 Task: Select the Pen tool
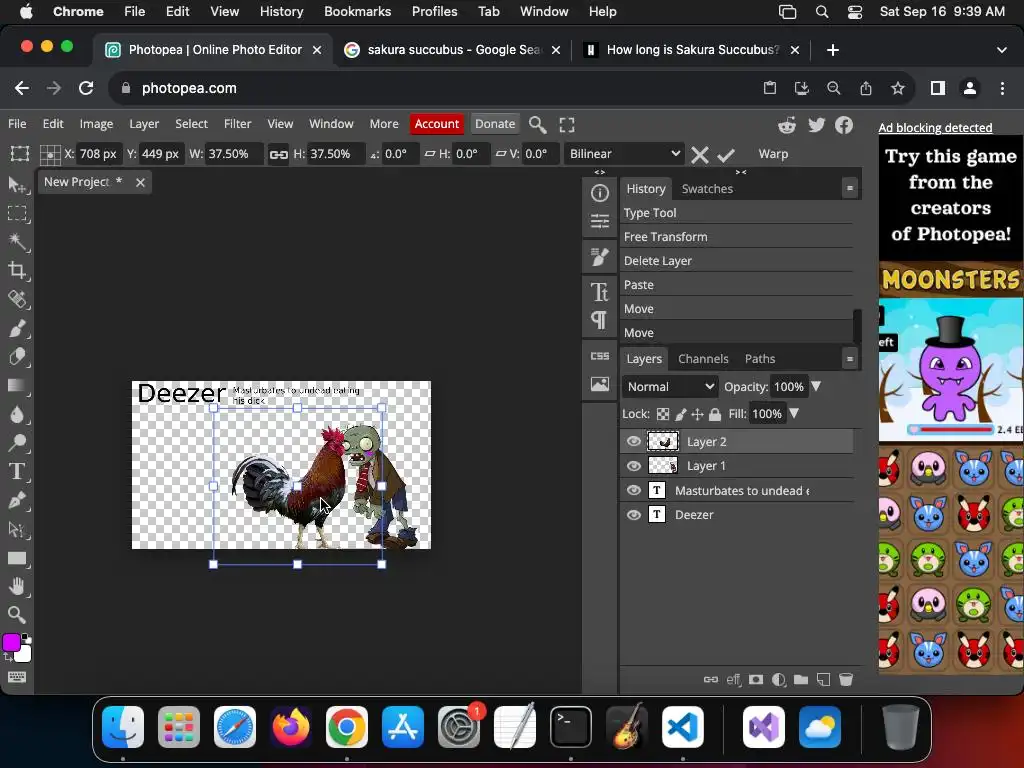(17, 500)
